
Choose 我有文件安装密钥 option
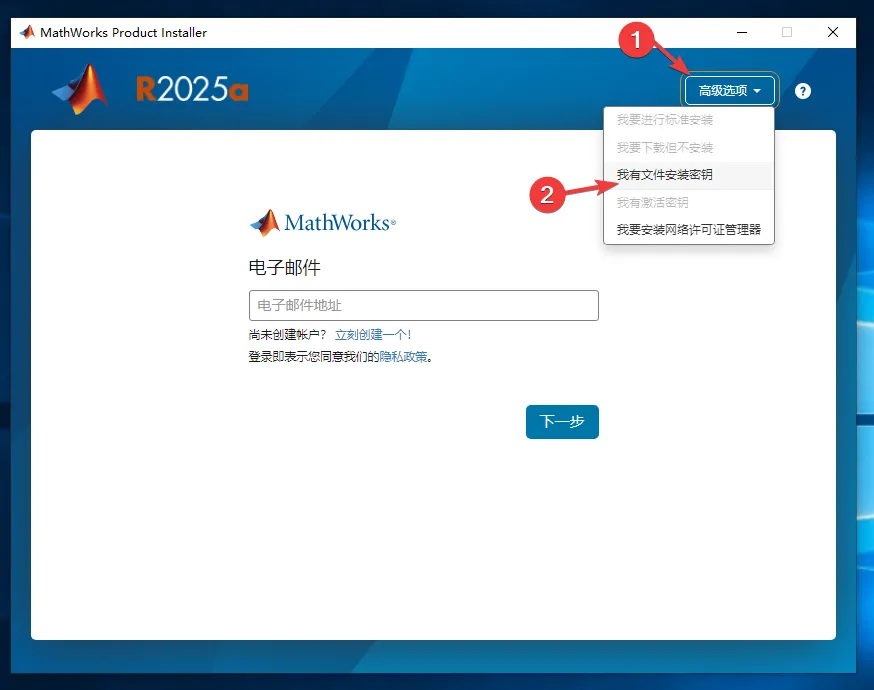pos(664,175)
